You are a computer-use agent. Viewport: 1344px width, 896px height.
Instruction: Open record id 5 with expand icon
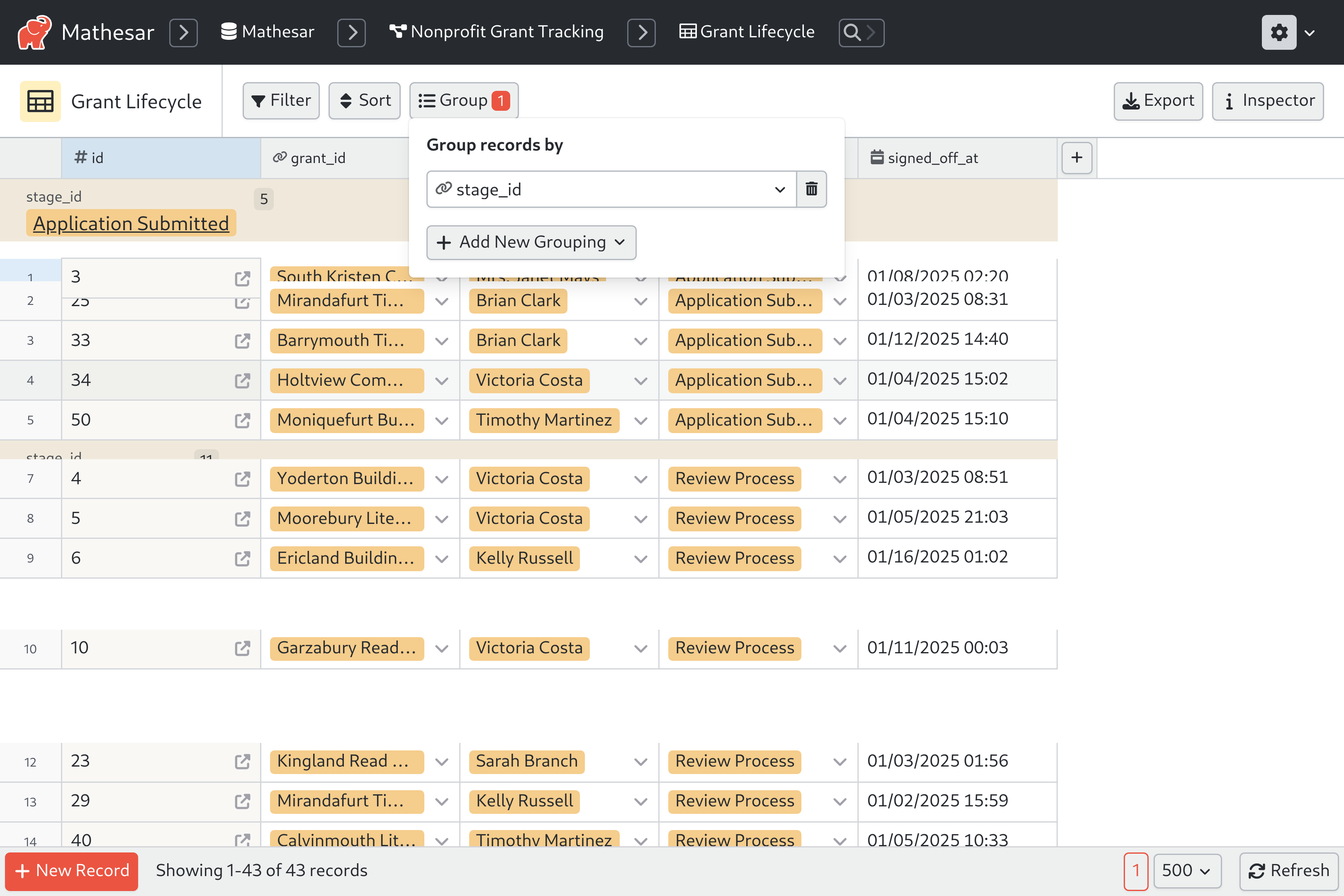tap(242, 519)
